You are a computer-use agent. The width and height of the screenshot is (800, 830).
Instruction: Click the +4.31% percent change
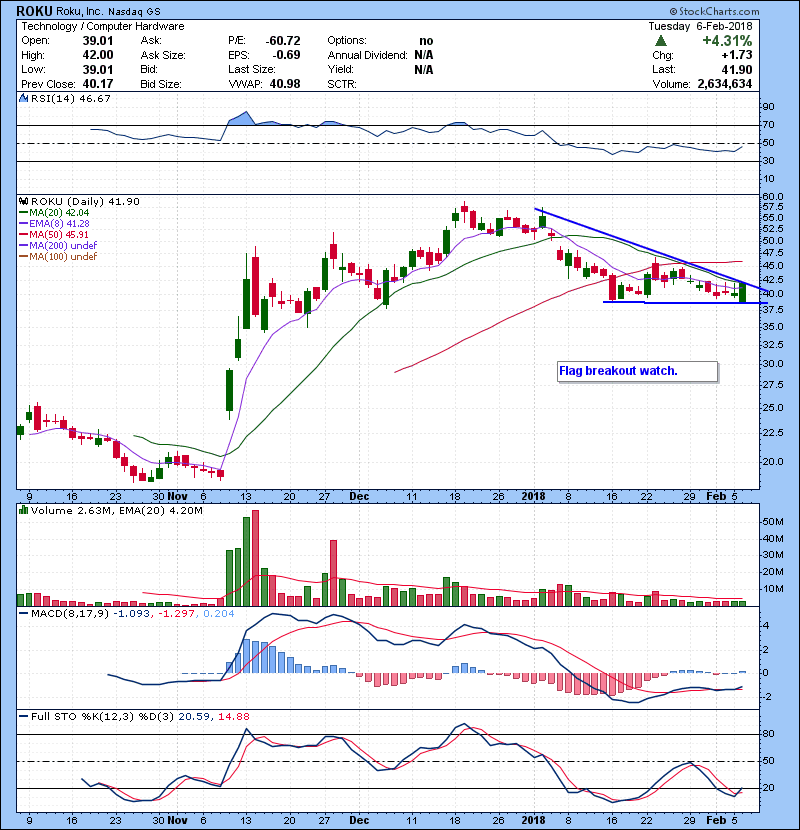click(727, 41)
